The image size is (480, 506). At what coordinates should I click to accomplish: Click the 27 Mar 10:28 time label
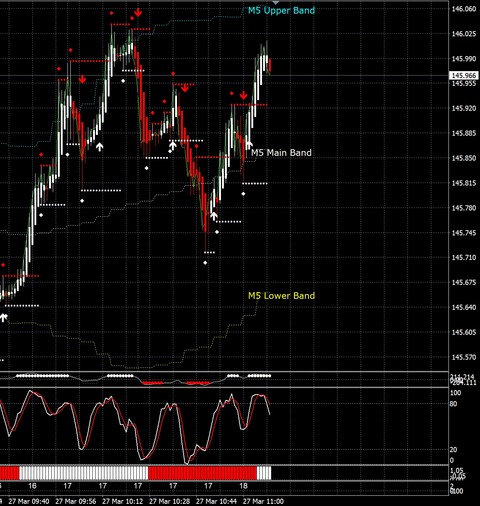tap(169, 501)
